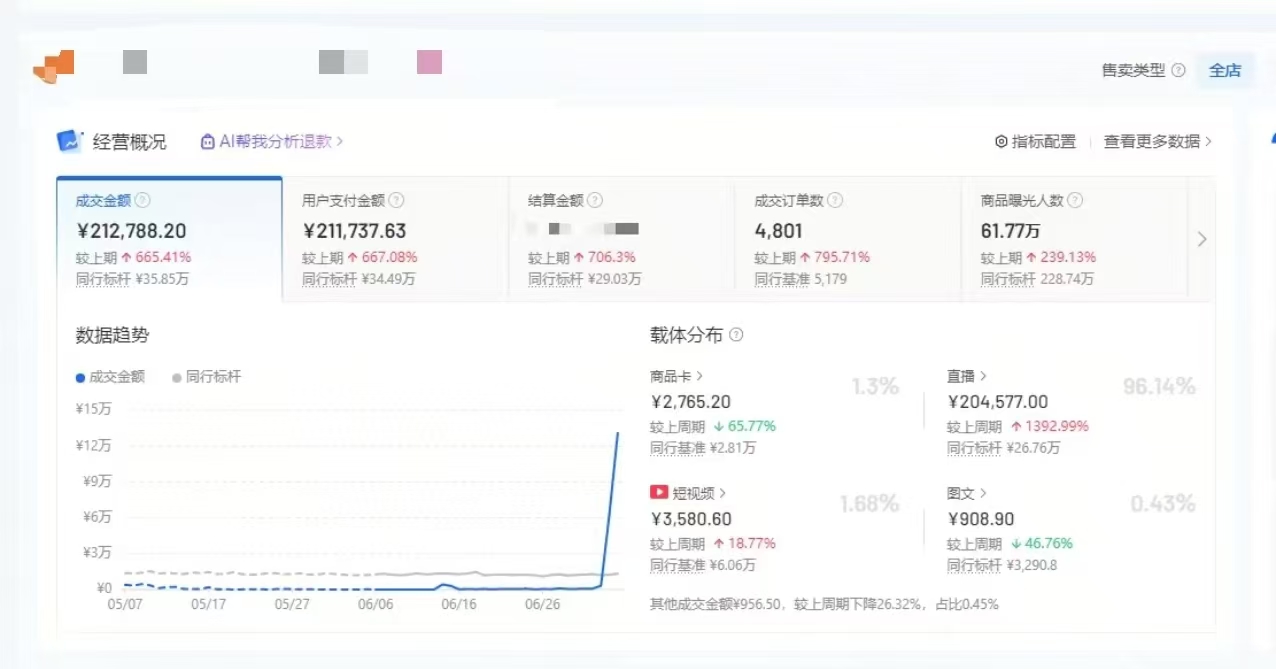Click 查看更多数据 link

pos(1158,142)
